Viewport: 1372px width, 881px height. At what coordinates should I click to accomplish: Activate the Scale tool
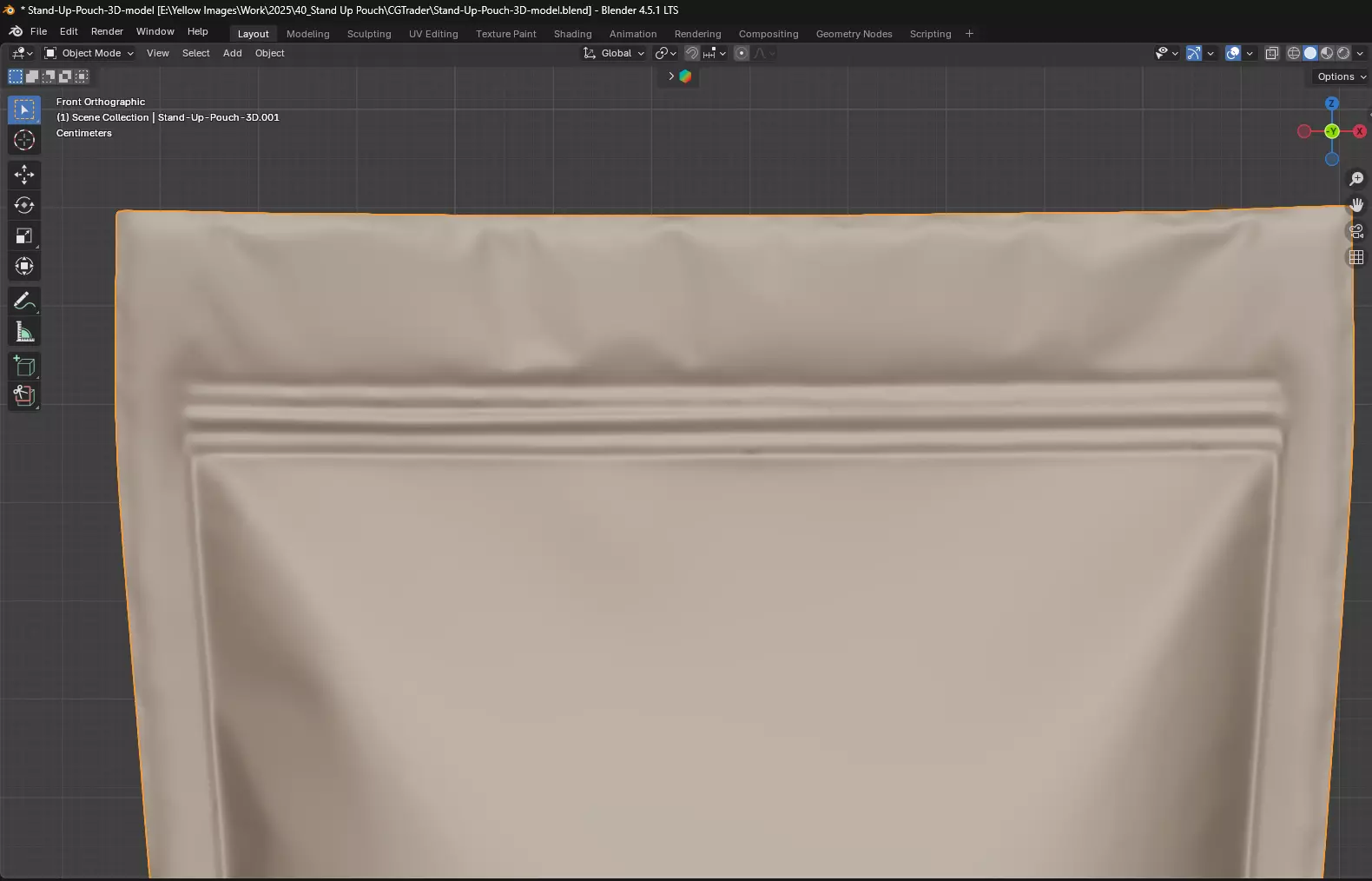(24, 235)
